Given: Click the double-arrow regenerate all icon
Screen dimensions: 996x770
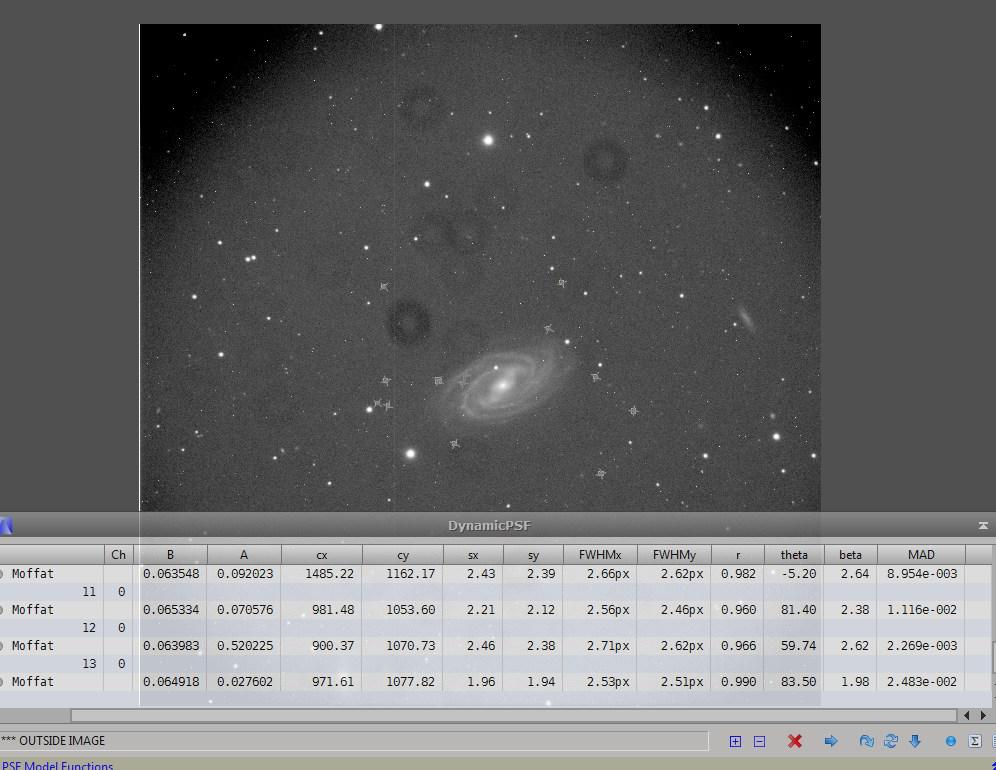Looking at the screenshot, I should (891, 741).
